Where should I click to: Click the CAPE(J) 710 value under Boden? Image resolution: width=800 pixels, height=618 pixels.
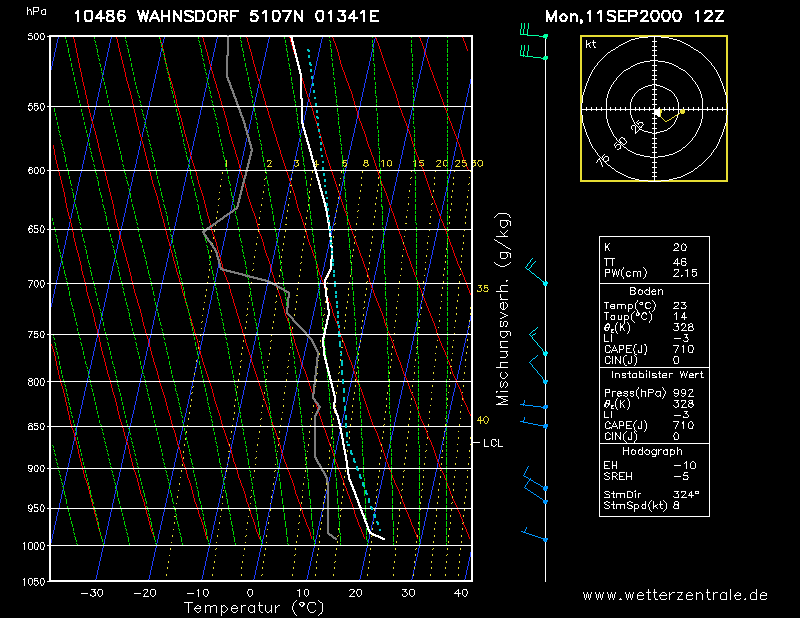(x=684, y=349)
